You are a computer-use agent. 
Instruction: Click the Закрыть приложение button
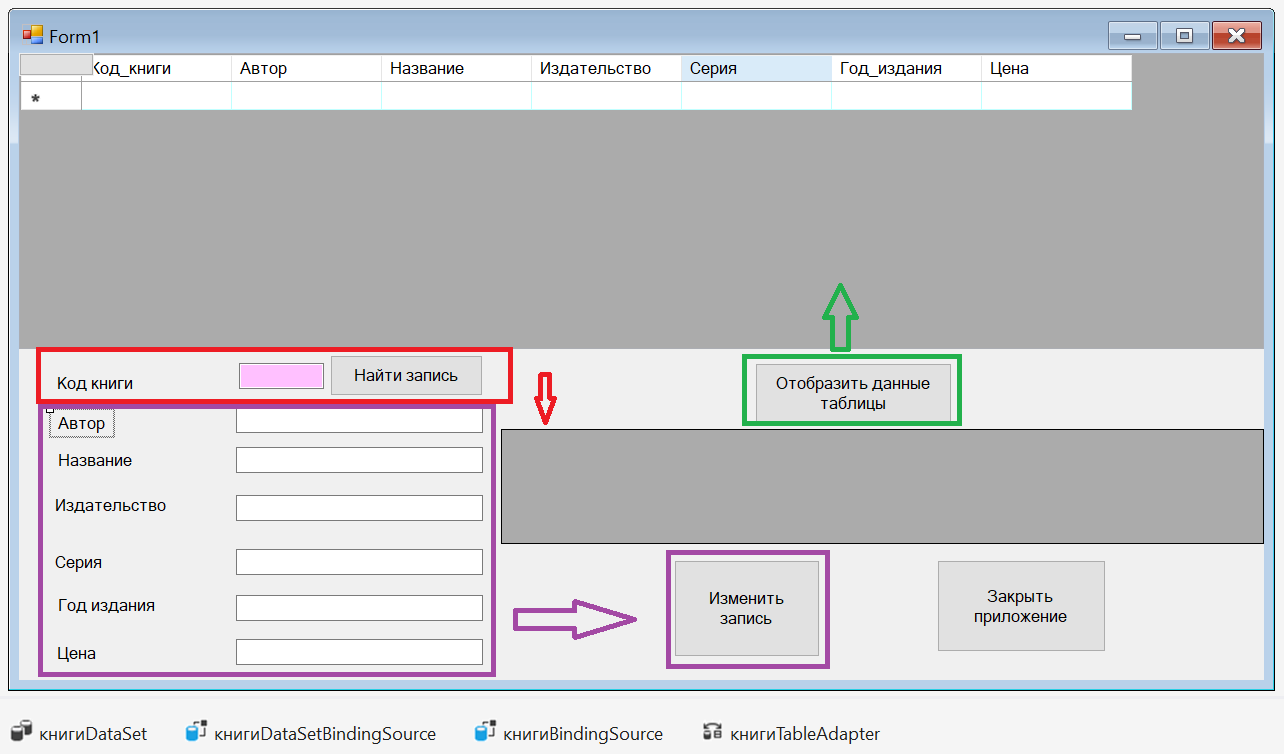[x=1020, y=606]
